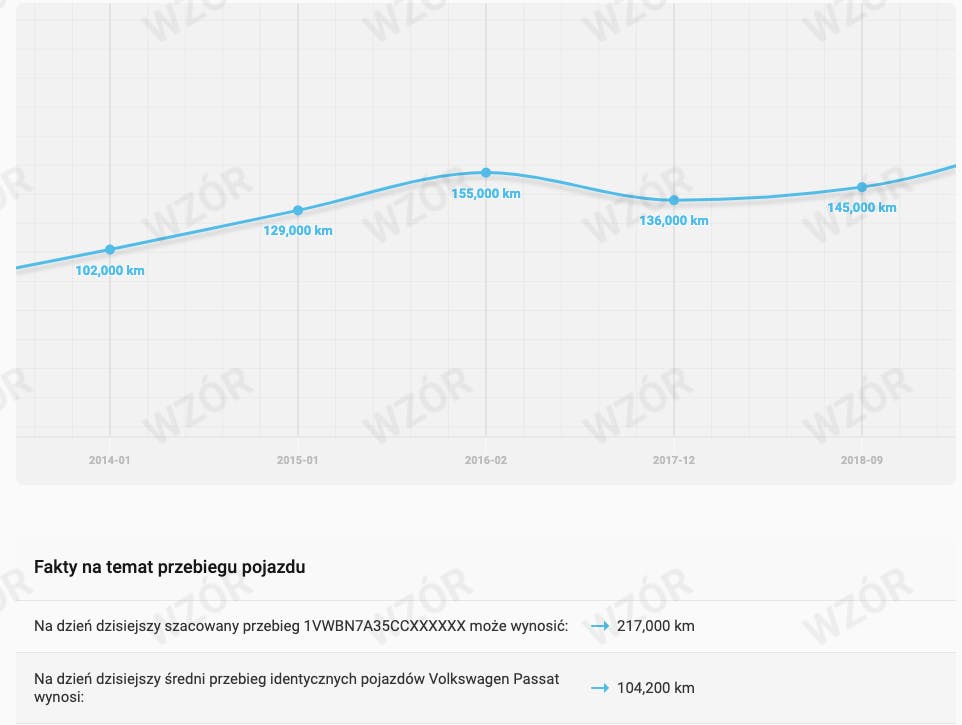Click the 'Fakty na temat przebiegu pojazdu' heading
Screen dimensions: 962x725
170,567
